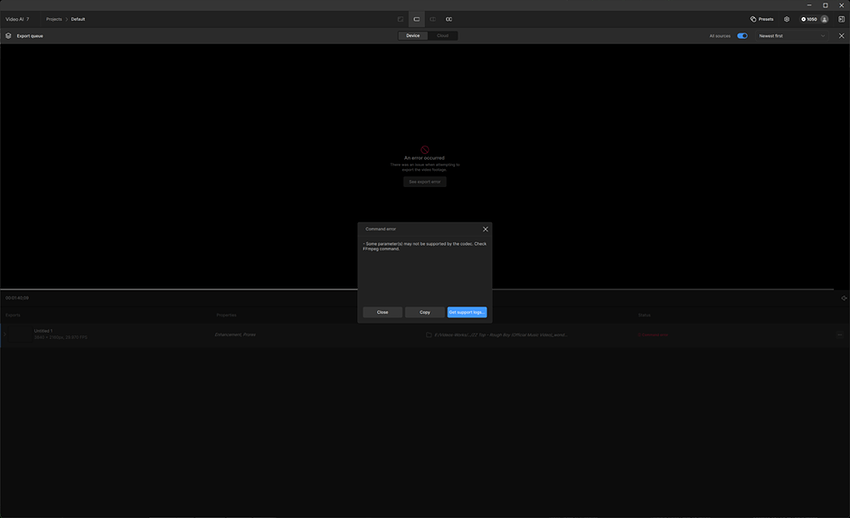Image resolution: width=850 pixels, height=518 pixels.
Task: Switch to the Device tab
Action: click(x=413, y=36)
